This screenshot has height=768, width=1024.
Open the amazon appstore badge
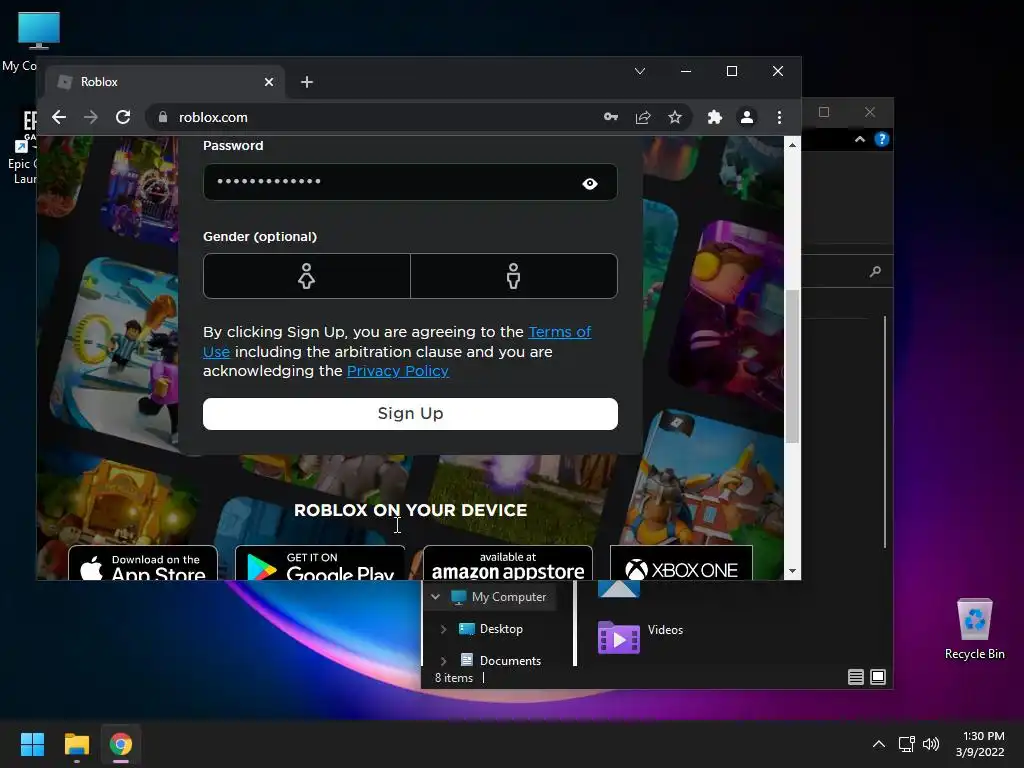coord(507,563)
